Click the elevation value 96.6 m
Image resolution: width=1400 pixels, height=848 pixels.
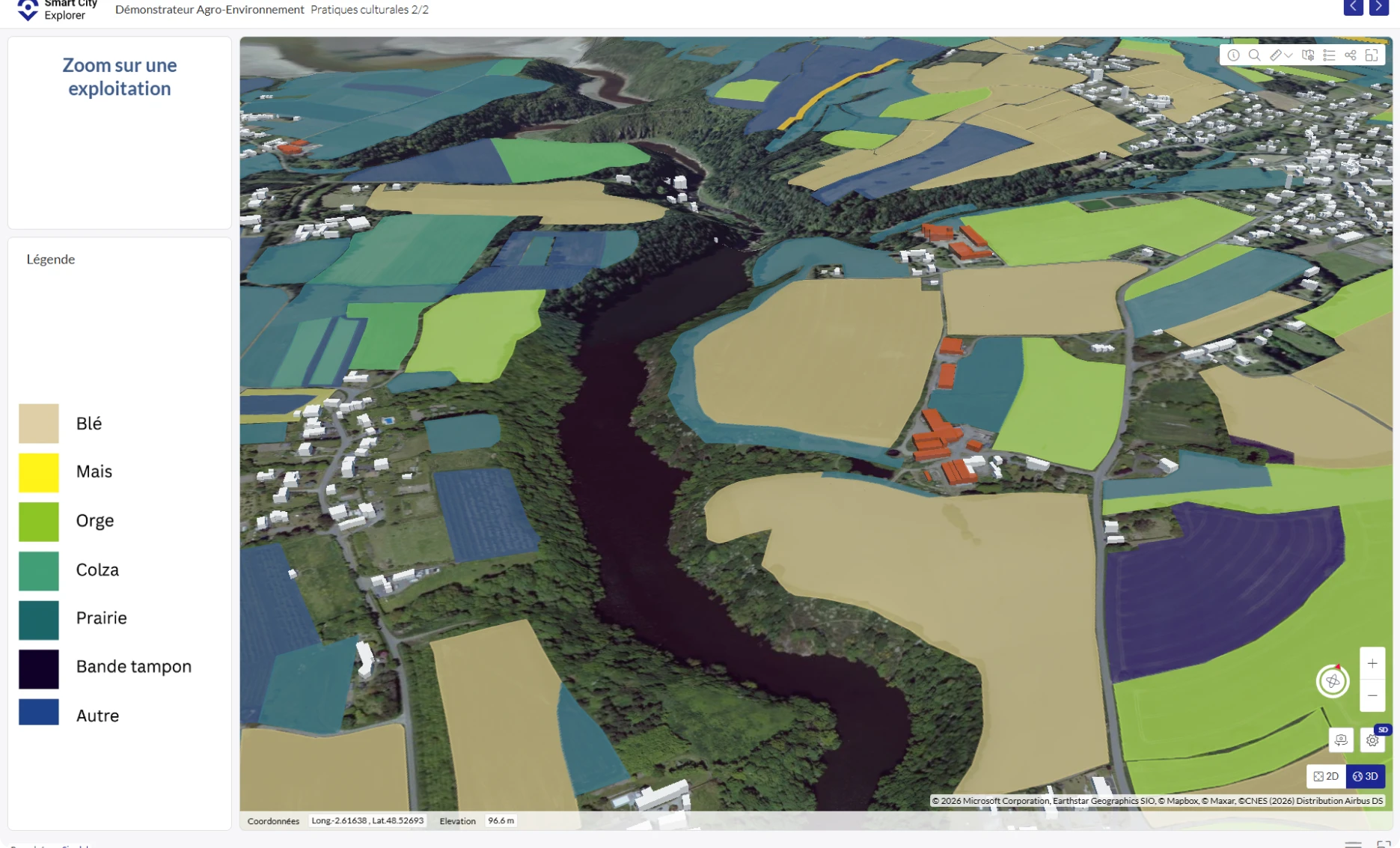coord(501,820)
